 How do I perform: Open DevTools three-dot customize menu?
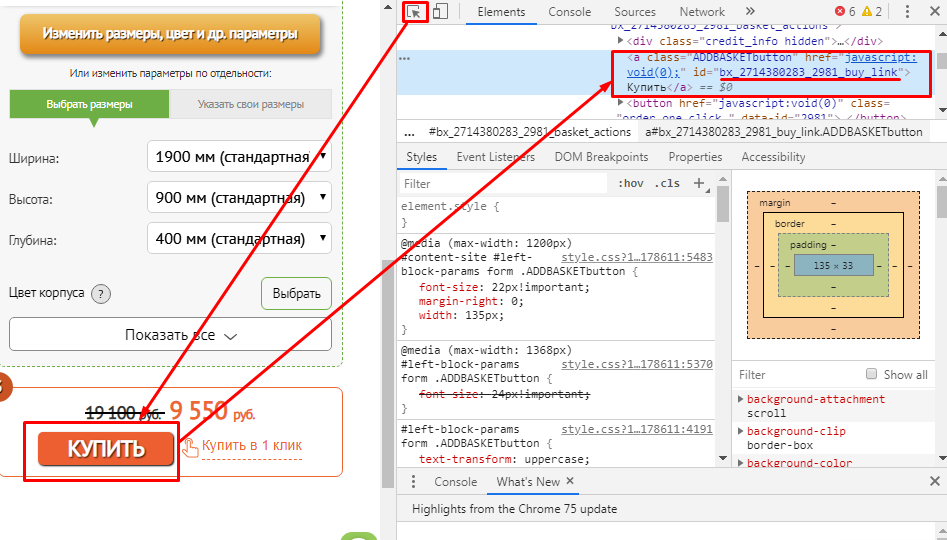click(907, 11)
